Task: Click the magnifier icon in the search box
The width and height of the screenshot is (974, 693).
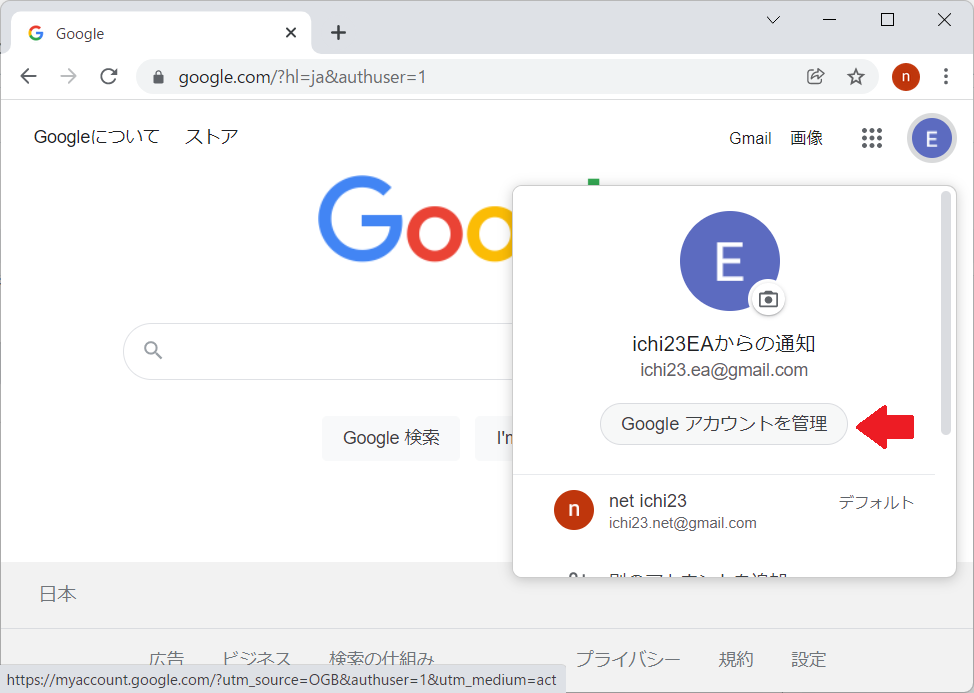Action: tap(152, 350)
